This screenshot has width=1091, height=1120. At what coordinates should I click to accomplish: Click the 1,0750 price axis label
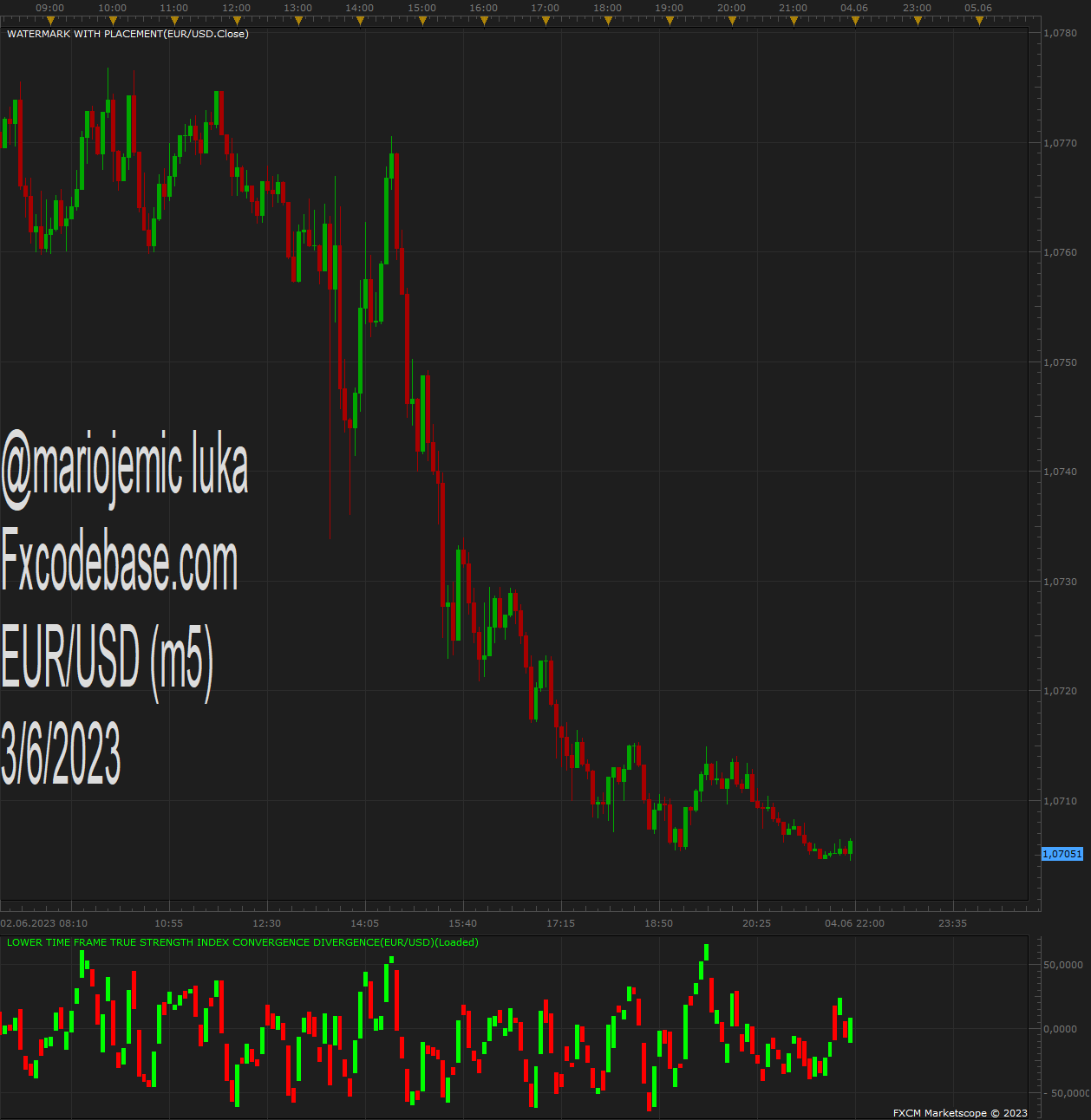click(1060, 362)
